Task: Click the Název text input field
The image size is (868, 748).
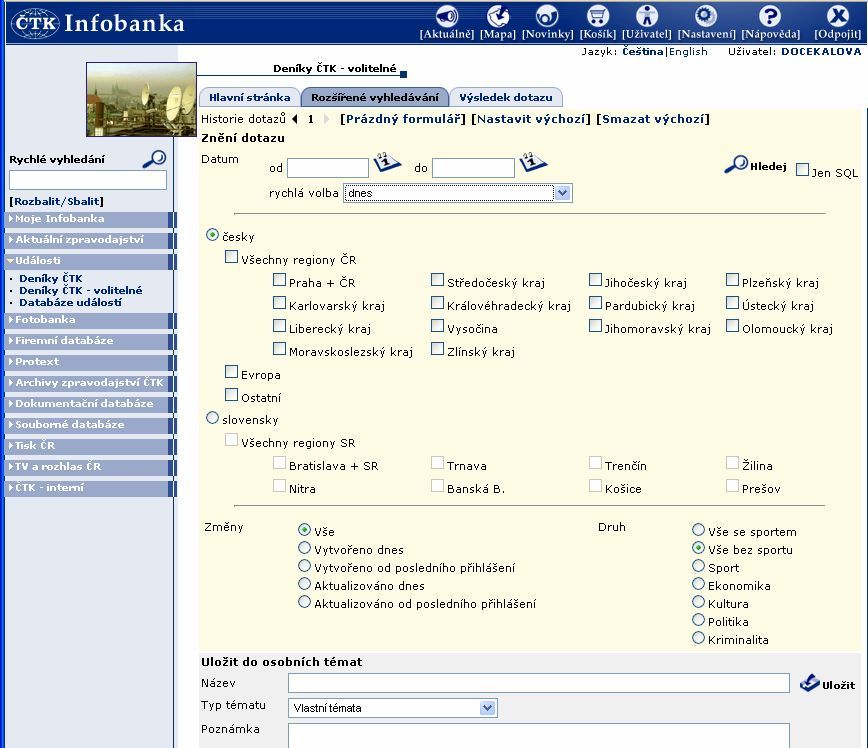Action: pyautogui.click(x=538, y=683)
